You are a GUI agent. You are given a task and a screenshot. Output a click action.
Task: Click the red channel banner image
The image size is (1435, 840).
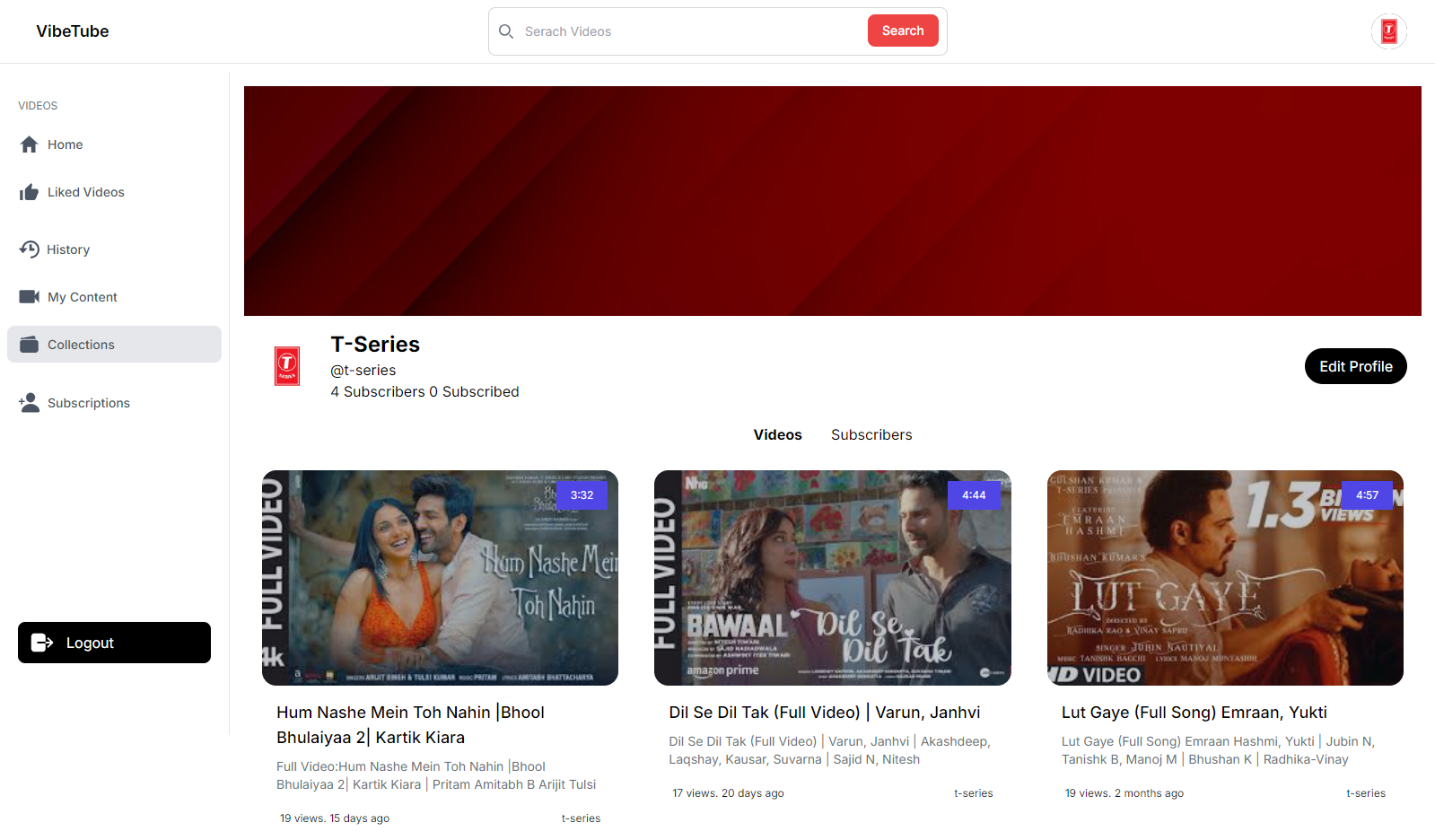point(833,201)
